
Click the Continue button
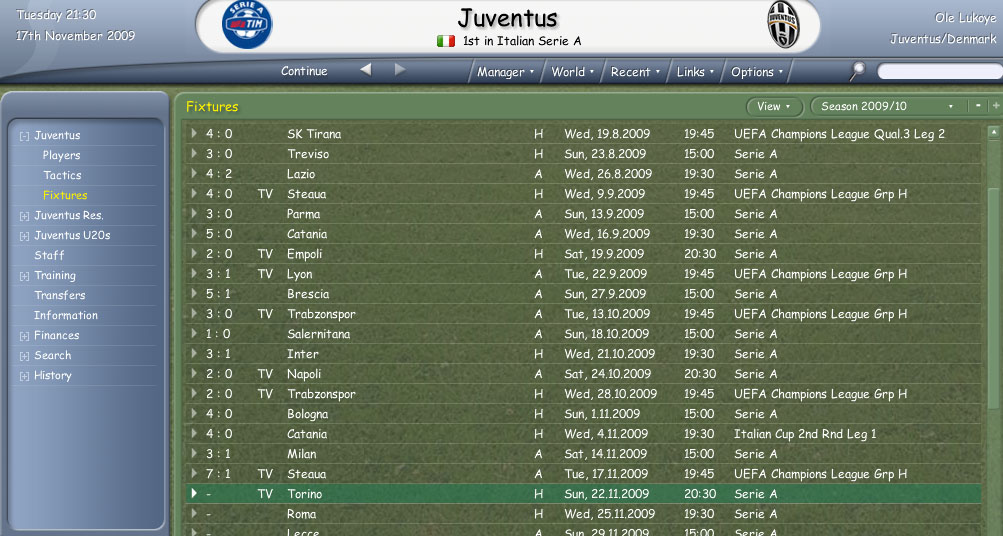pyautogui.click(x=304, y=71)
